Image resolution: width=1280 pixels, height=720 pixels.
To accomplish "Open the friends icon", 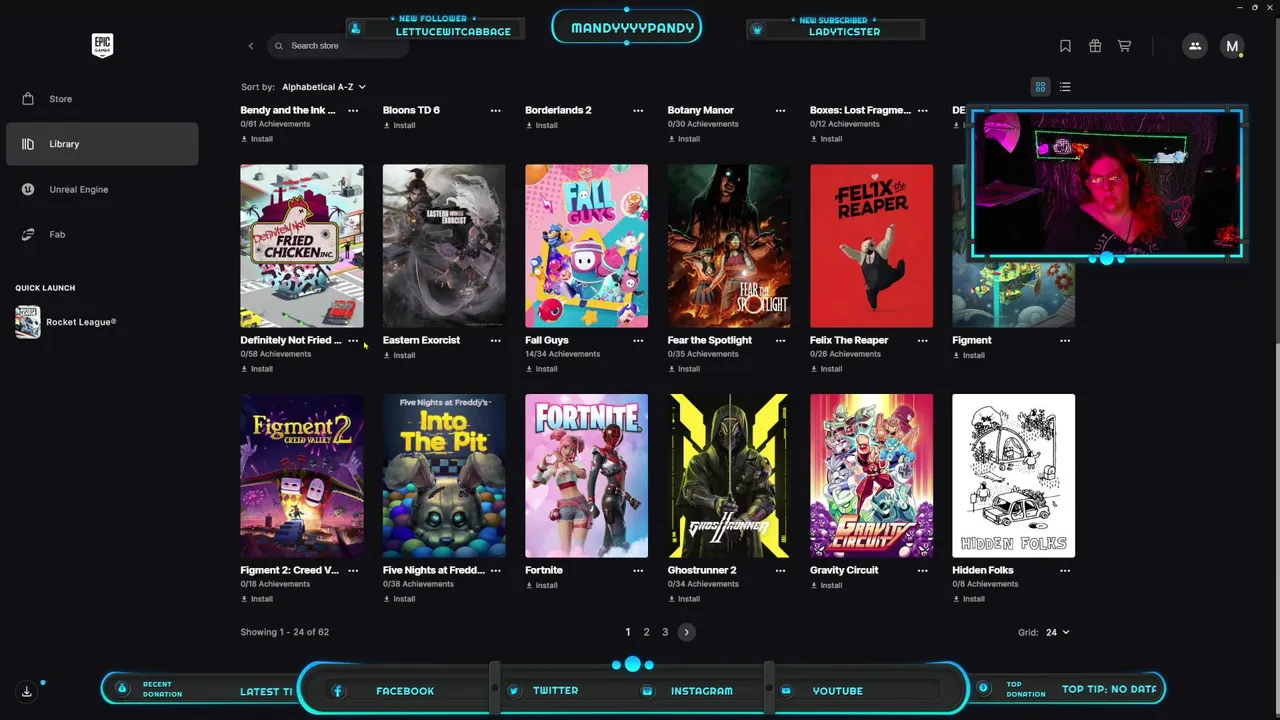I will (1195, 46).
